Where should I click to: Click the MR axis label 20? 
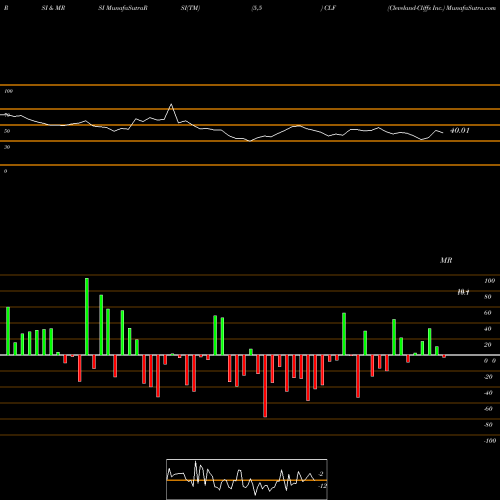pyautogui.click(x=488, y=345)
